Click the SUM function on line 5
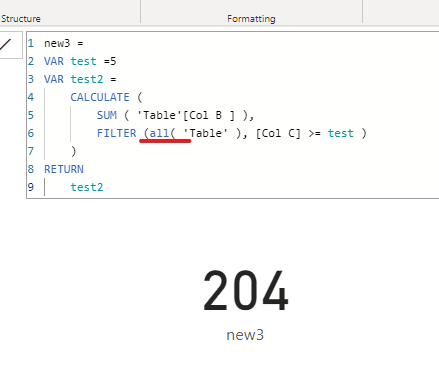The image size is (439, 371). click(107, 115)
